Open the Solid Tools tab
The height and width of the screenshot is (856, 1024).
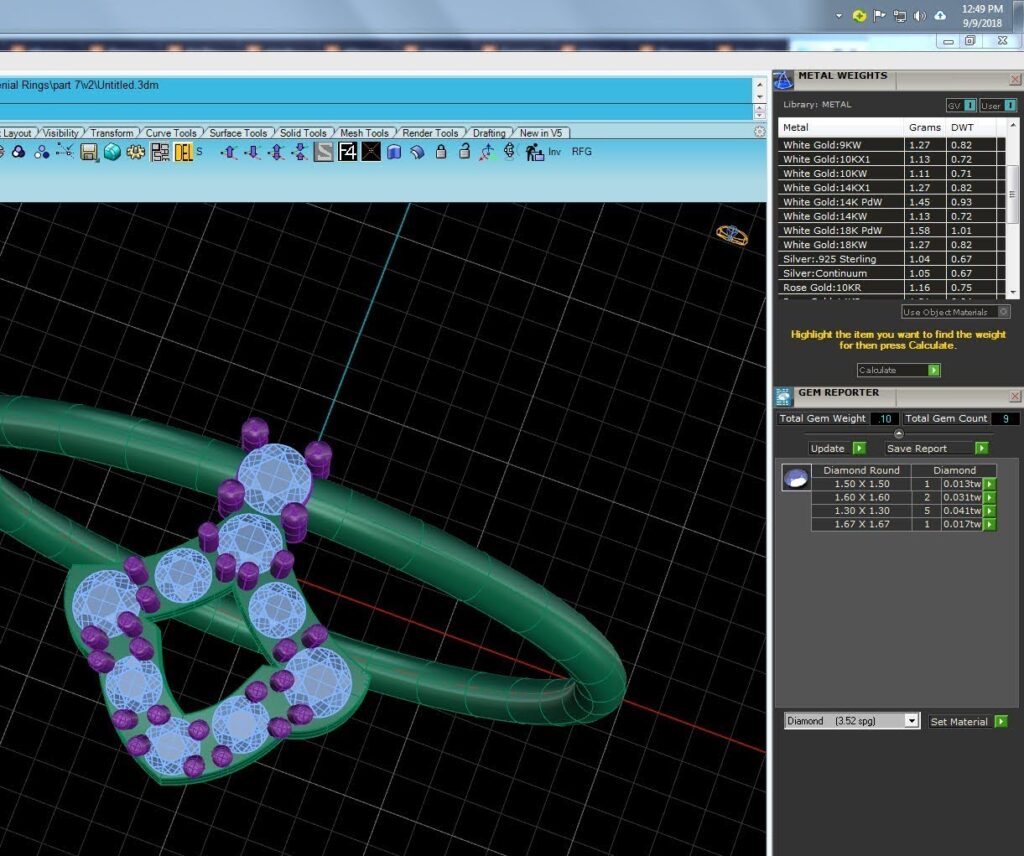(x=303, y=133)
